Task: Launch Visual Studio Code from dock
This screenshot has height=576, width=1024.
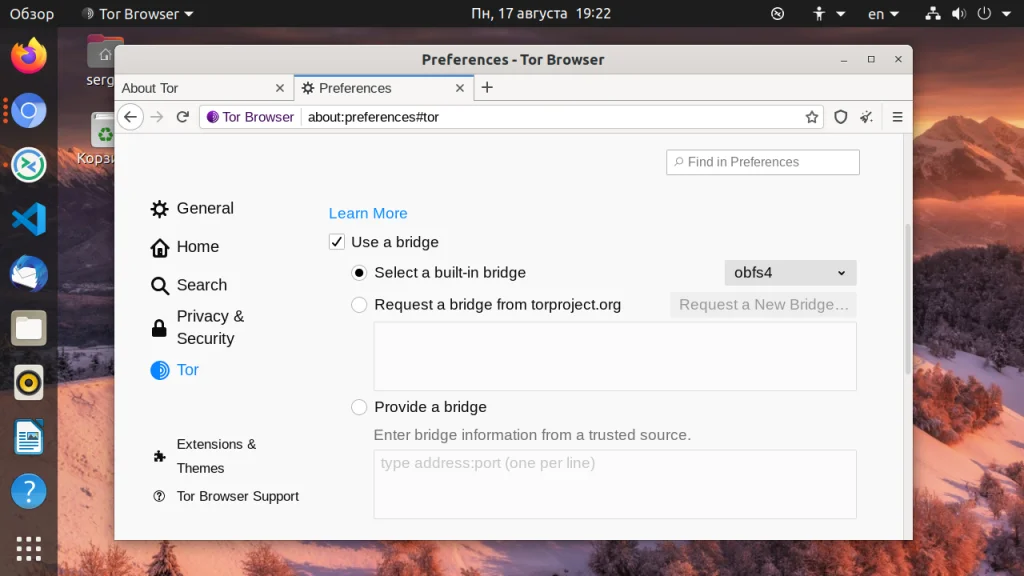Action: (29, 218)
